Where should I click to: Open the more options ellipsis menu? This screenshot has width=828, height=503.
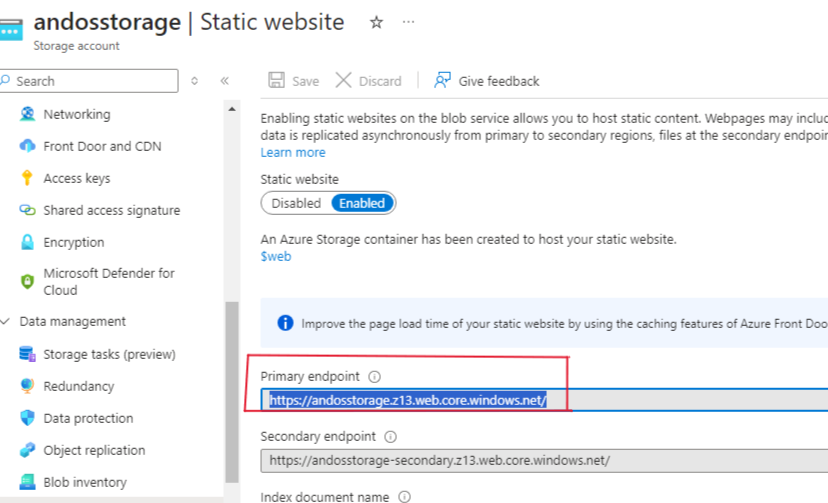pos(408,22)
